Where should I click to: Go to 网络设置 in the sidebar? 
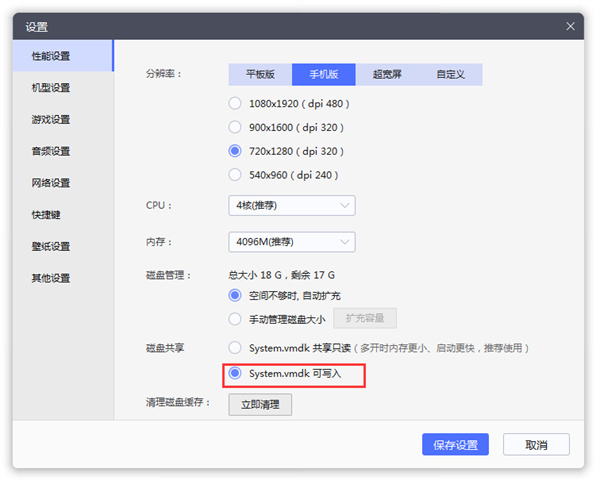51,183
